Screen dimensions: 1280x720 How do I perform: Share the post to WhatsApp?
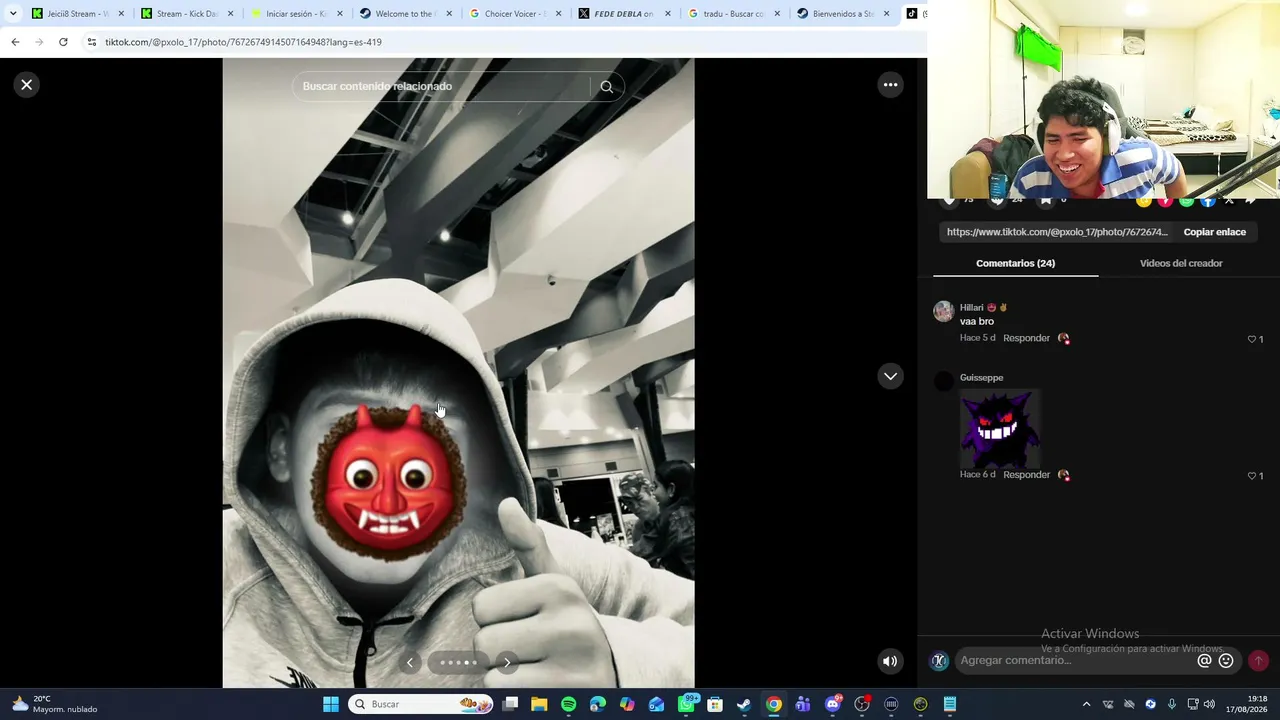click(1186, 201)
